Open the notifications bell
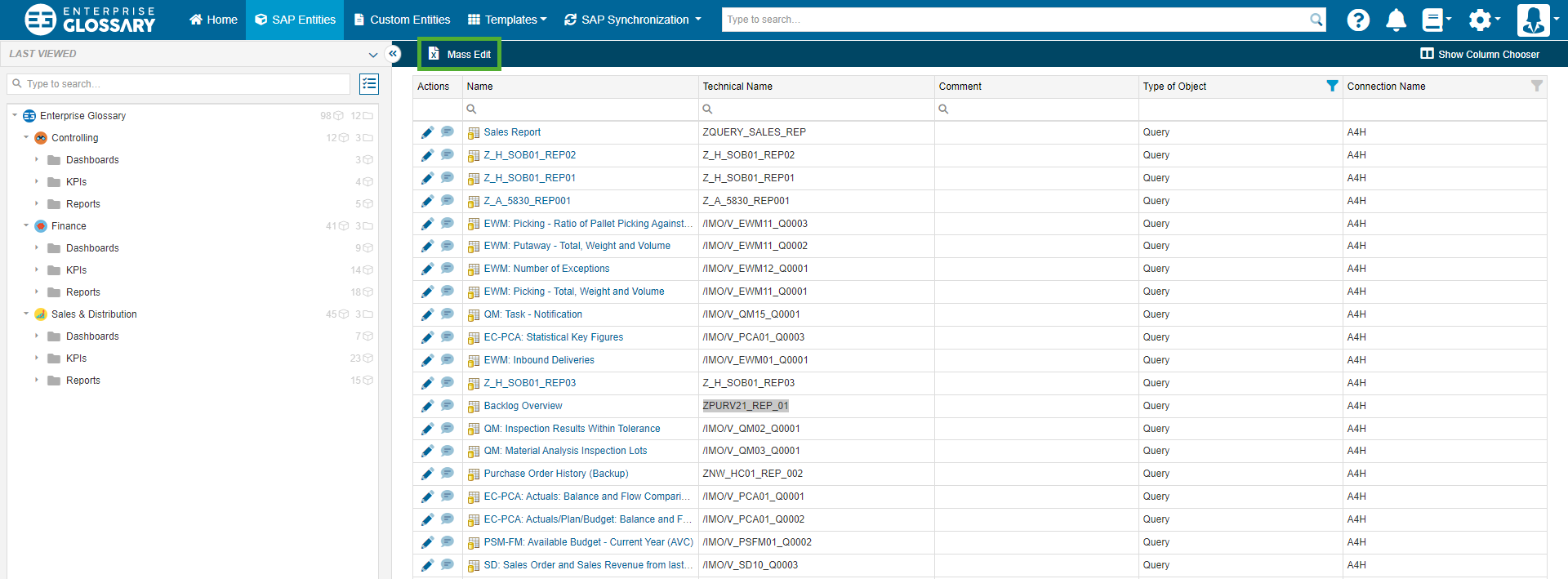Screen dimensions: 1568x579 pyautogui.click(x=1396, y=20)
